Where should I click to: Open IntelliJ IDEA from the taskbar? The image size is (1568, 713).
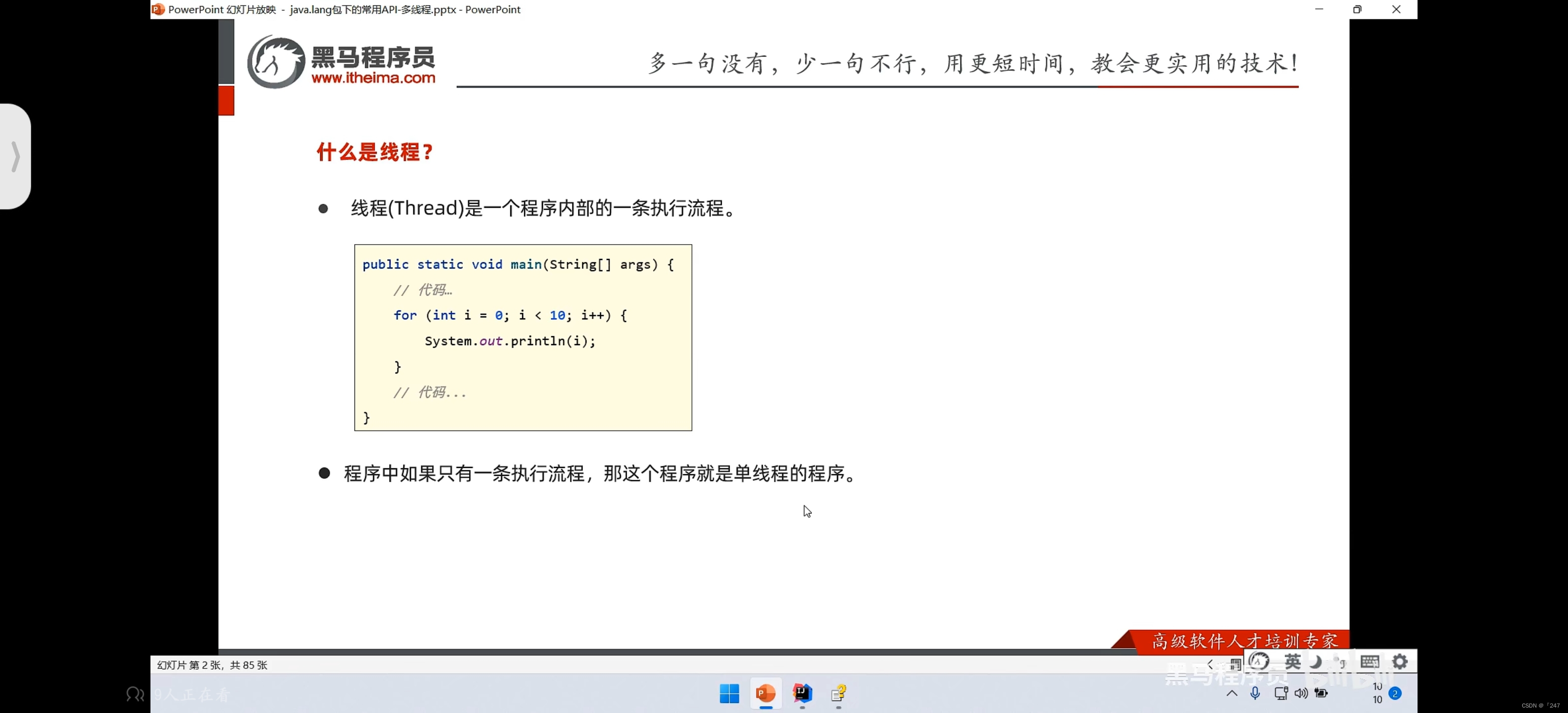(802, 693)
